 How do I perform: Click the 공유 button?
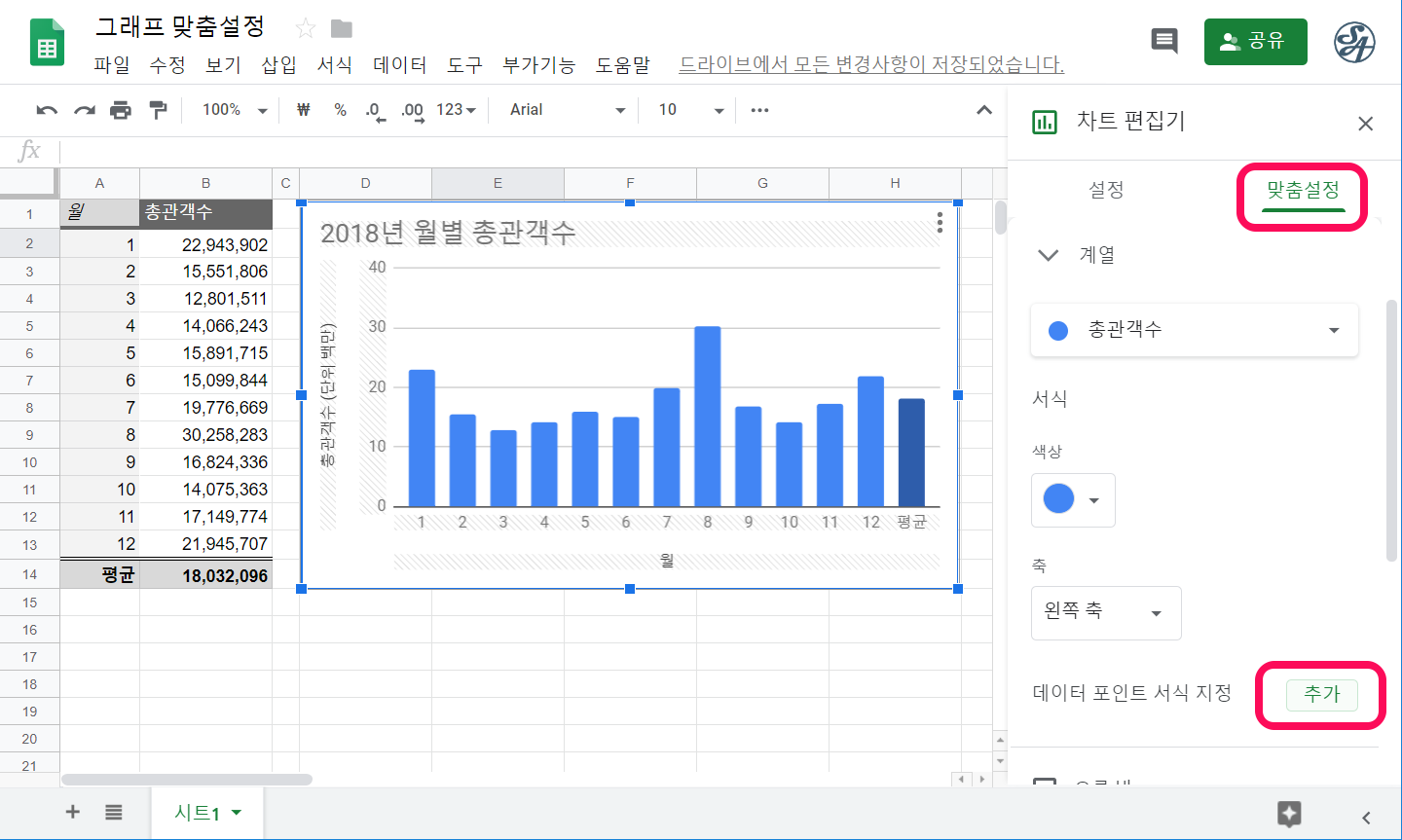(x=1255, y=41)
